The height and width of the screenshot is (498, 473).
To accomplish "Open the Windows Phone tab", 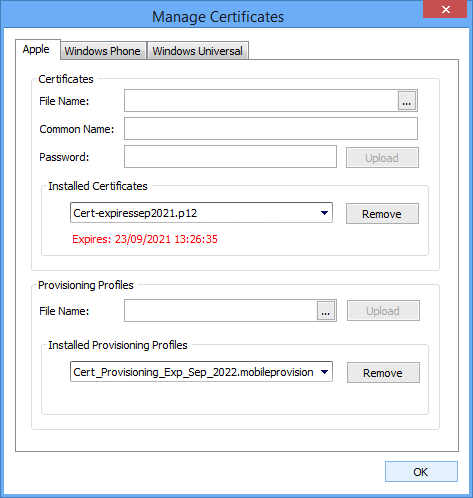I will [x=103, y=51].
